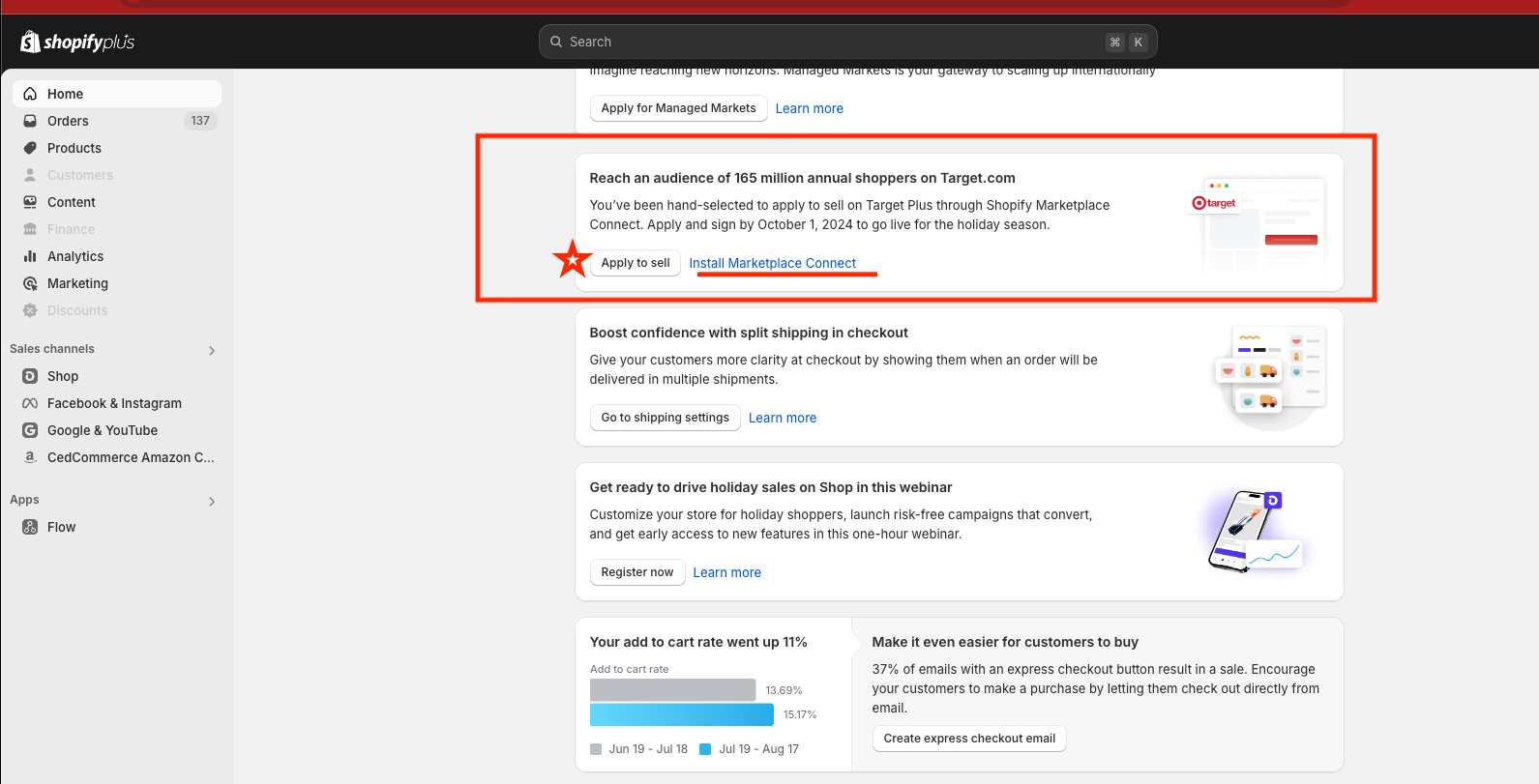Select Customers in the sidebar

click(117, 175)
